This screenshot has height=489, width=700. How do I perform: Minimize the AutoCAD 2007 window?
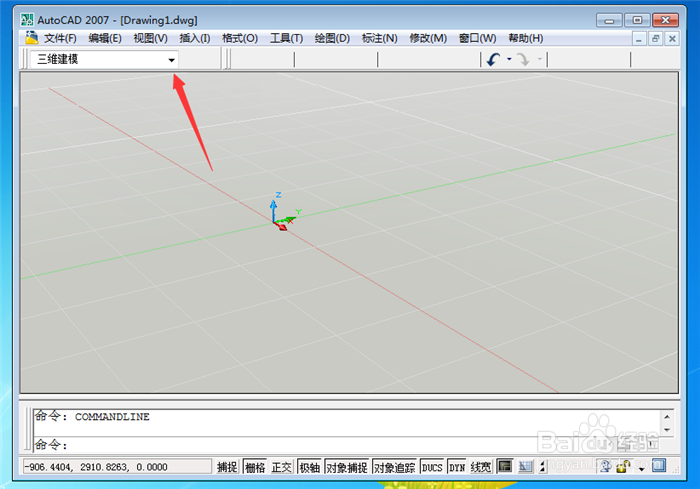609,20
